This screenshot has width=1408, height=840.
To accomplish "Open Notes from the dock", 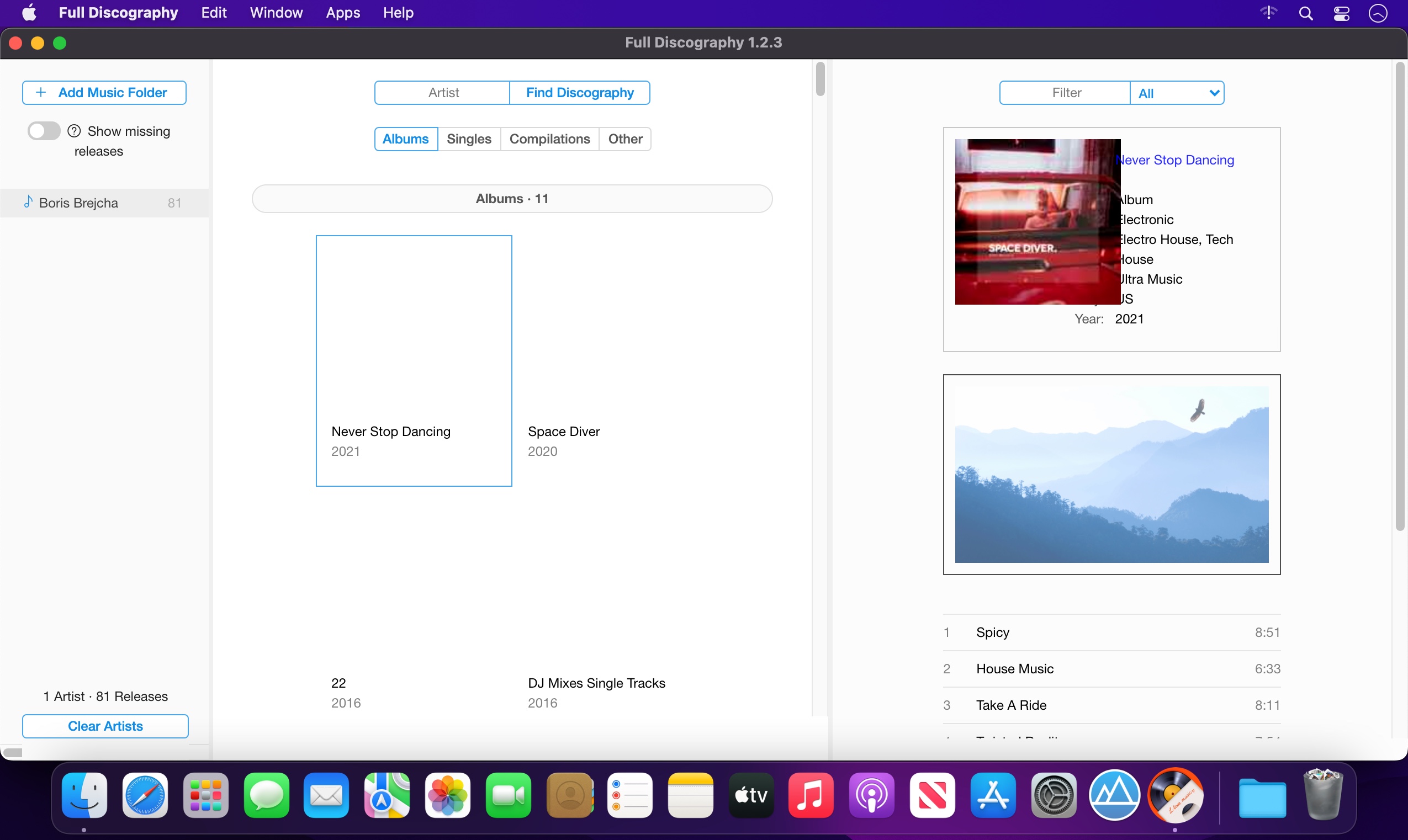I will [691, 795].
